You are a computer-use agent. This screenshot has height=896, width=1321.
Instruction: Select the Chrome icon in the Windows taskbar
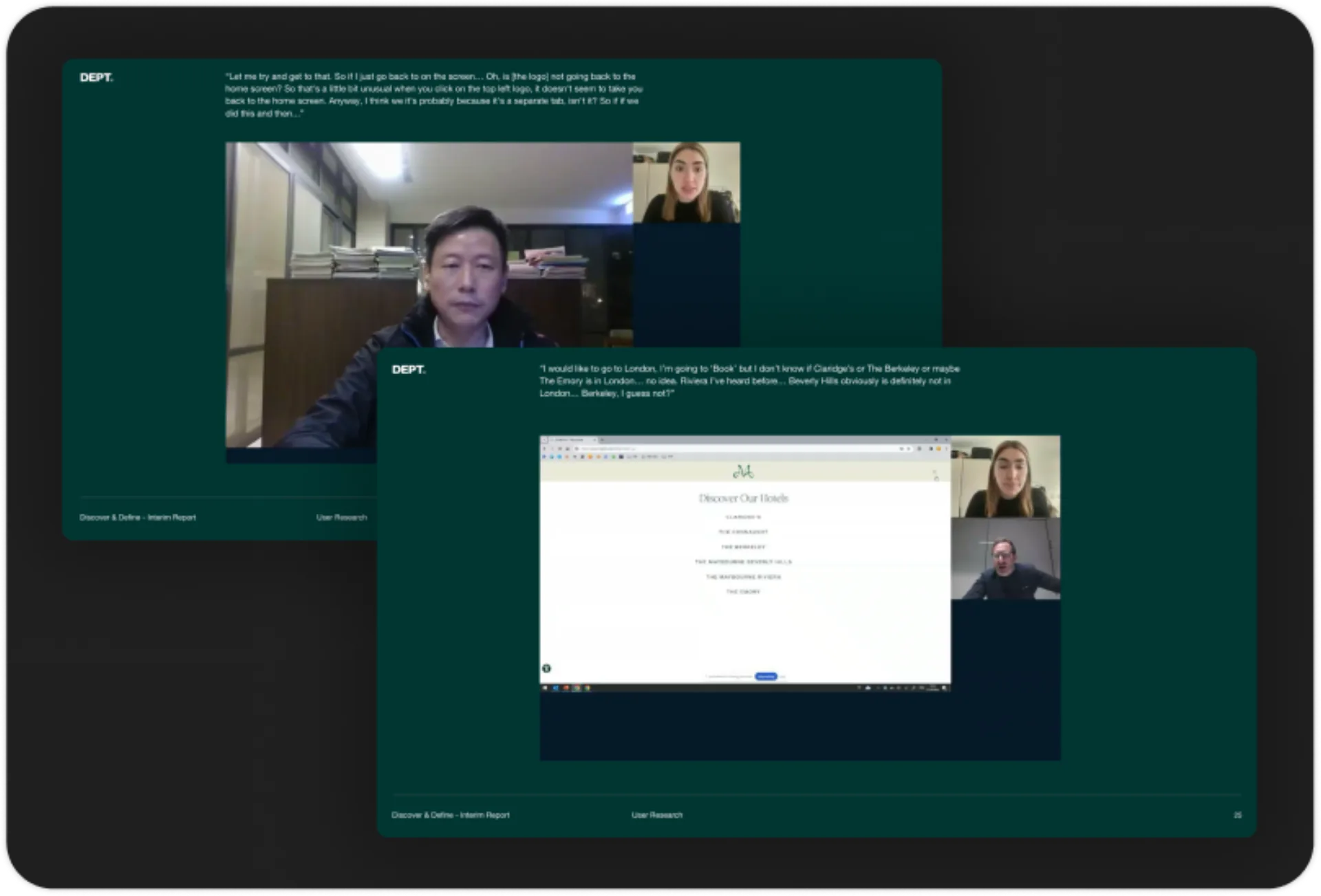coord(576,688)
